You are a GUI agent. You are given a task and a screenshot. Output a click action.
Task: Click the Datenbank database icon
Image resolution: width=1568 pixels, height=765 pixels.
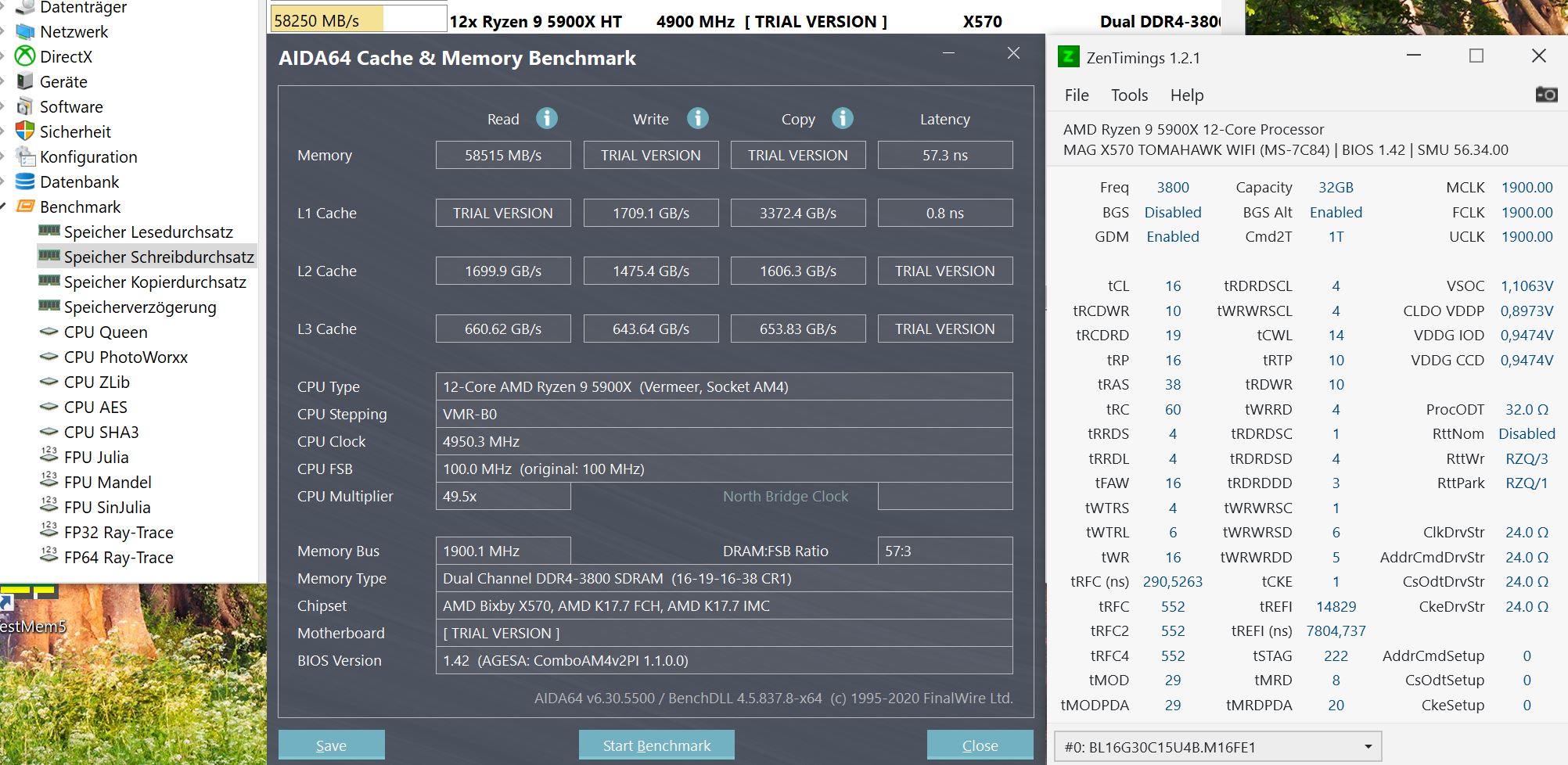26,181
